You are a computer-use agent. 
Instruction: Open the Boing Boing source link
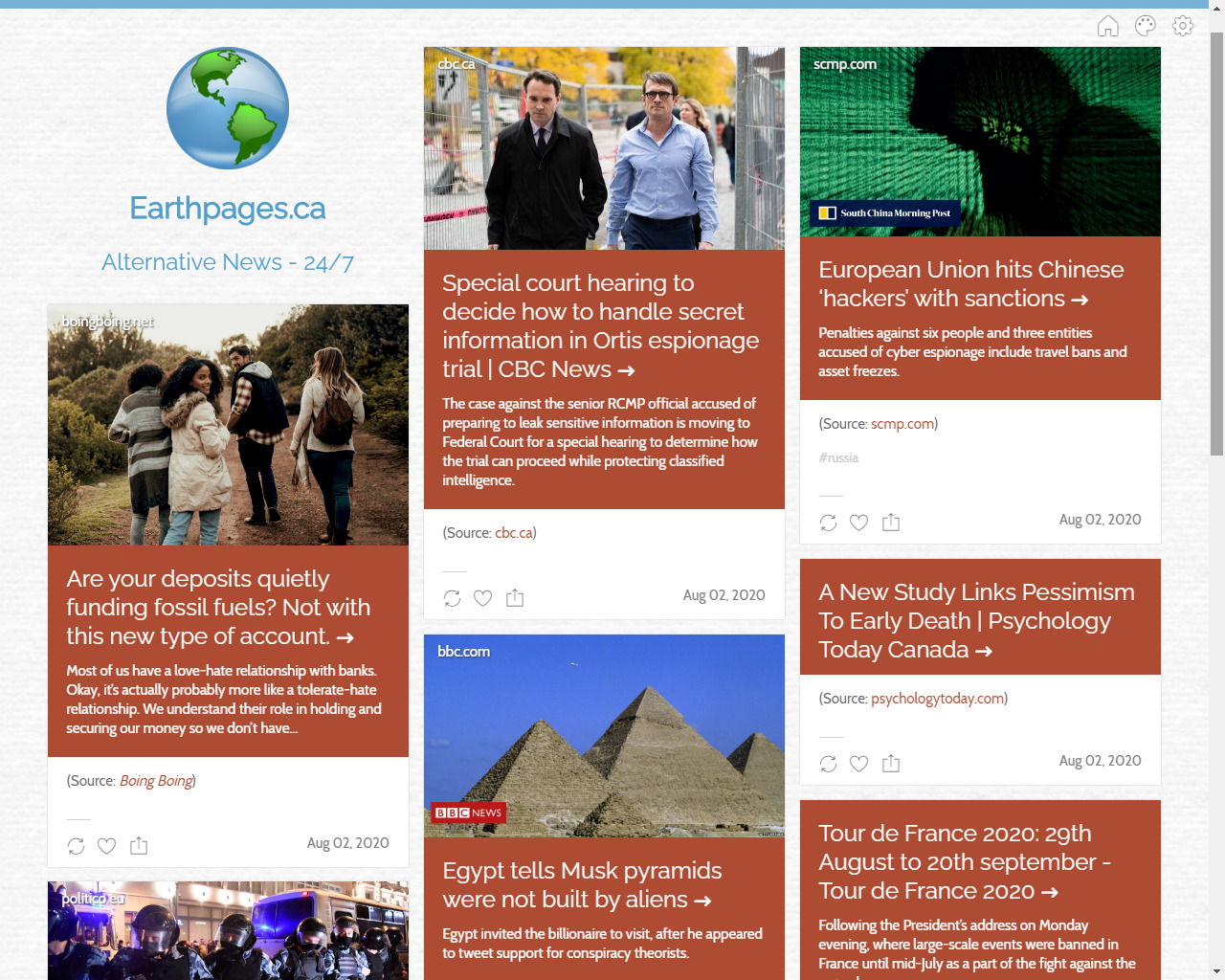pyautogui.click(x=156, y=781)
